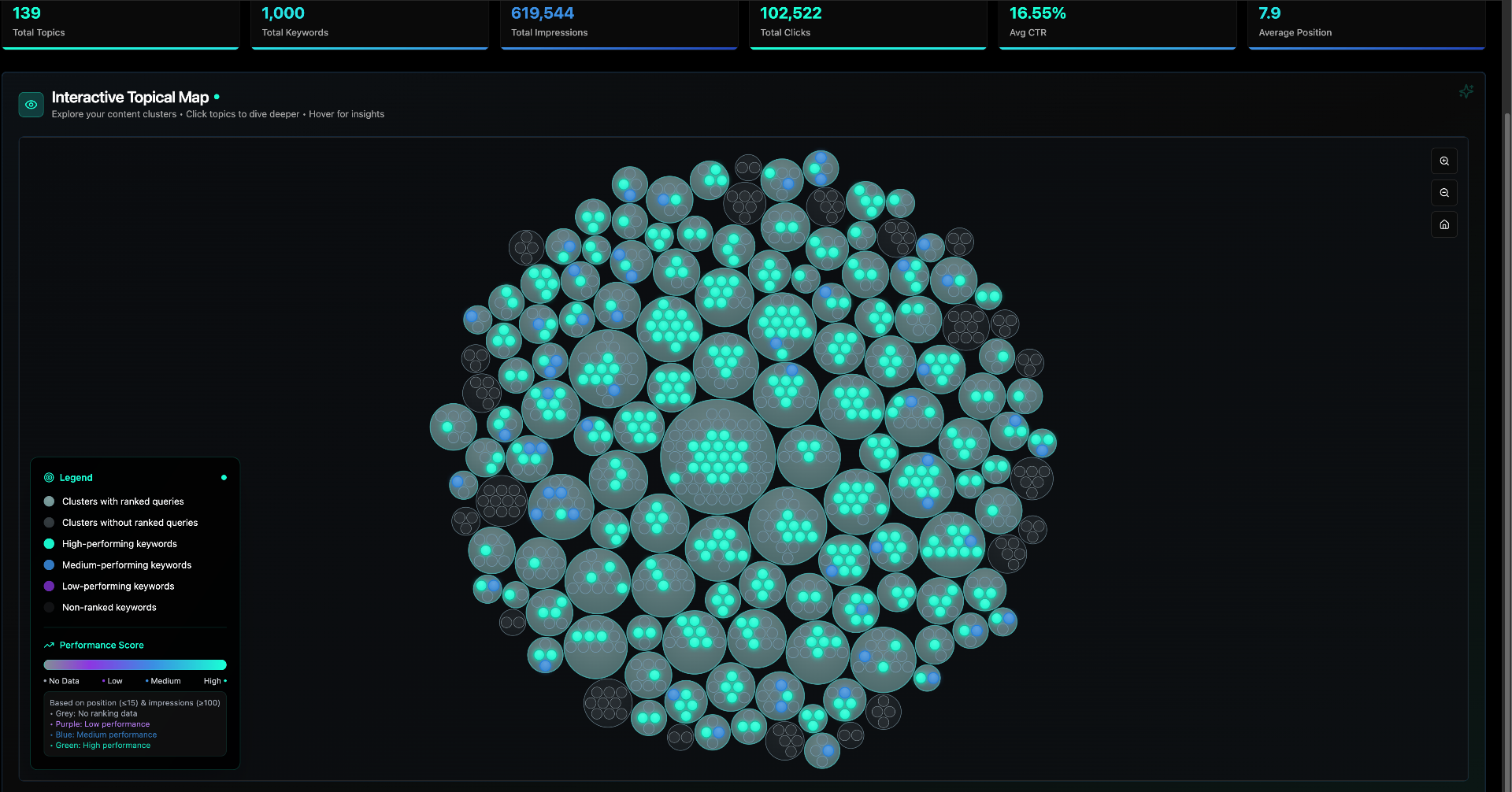Zoom in on the topical map
The height and width of the screenshot is (792, 1512).
point(1443,161)
